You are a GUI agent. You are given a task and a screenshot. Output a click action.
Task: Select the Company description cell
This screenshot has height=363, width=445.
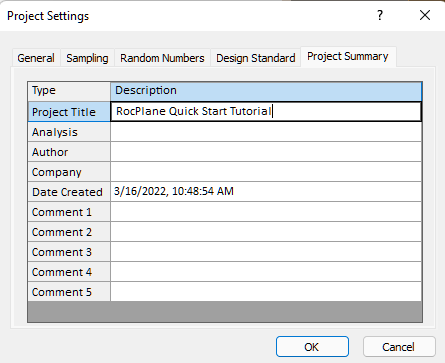coord(266,172)
